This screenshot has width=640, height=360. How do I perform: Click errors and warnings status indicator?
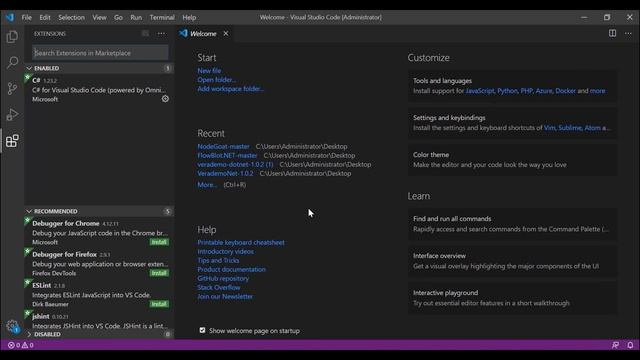point(21,345)
